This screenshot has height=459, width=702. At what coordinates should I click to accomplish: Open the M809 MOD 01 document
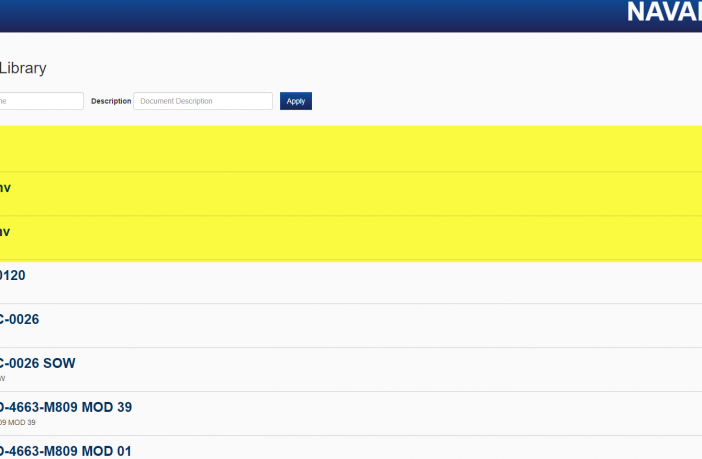click(x=66, y=451)
